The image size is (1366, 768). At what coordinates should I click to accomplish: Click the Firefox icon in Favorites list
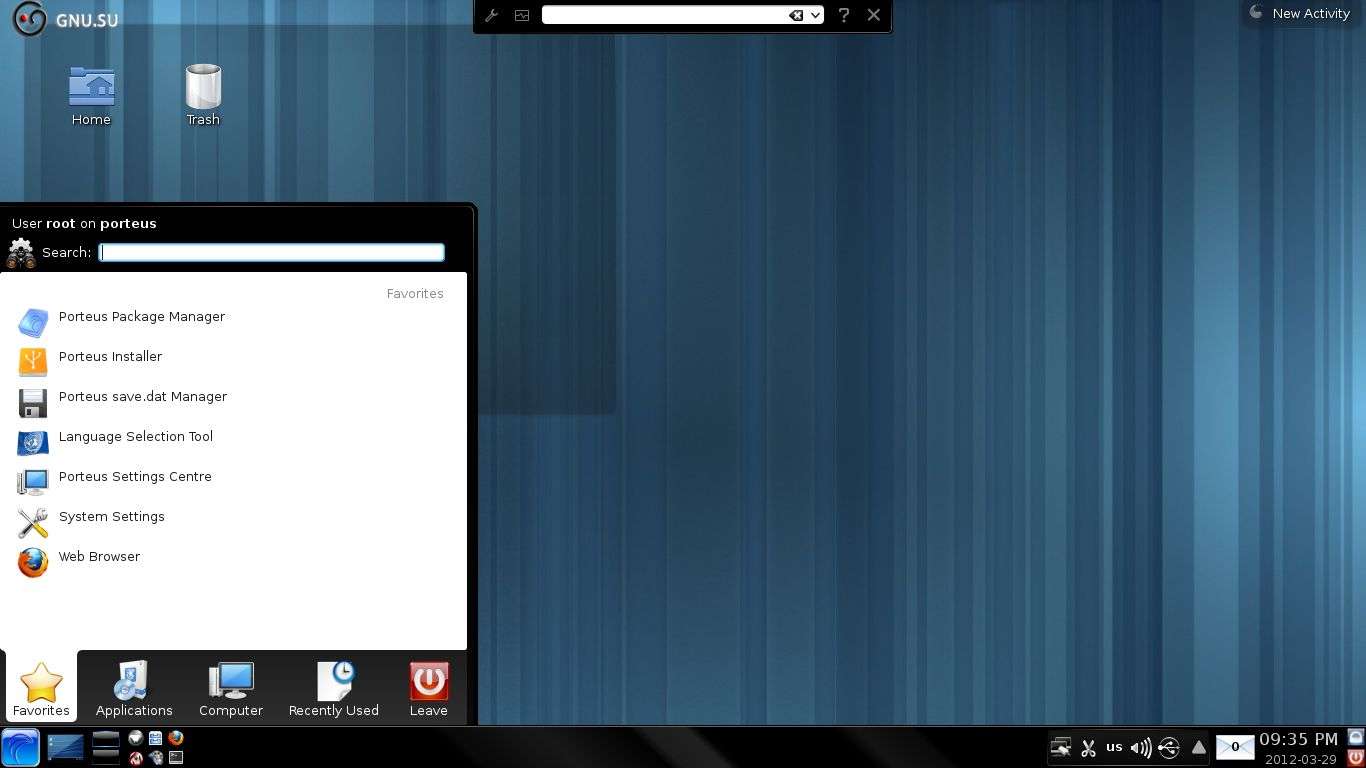[x=33, y=562]
